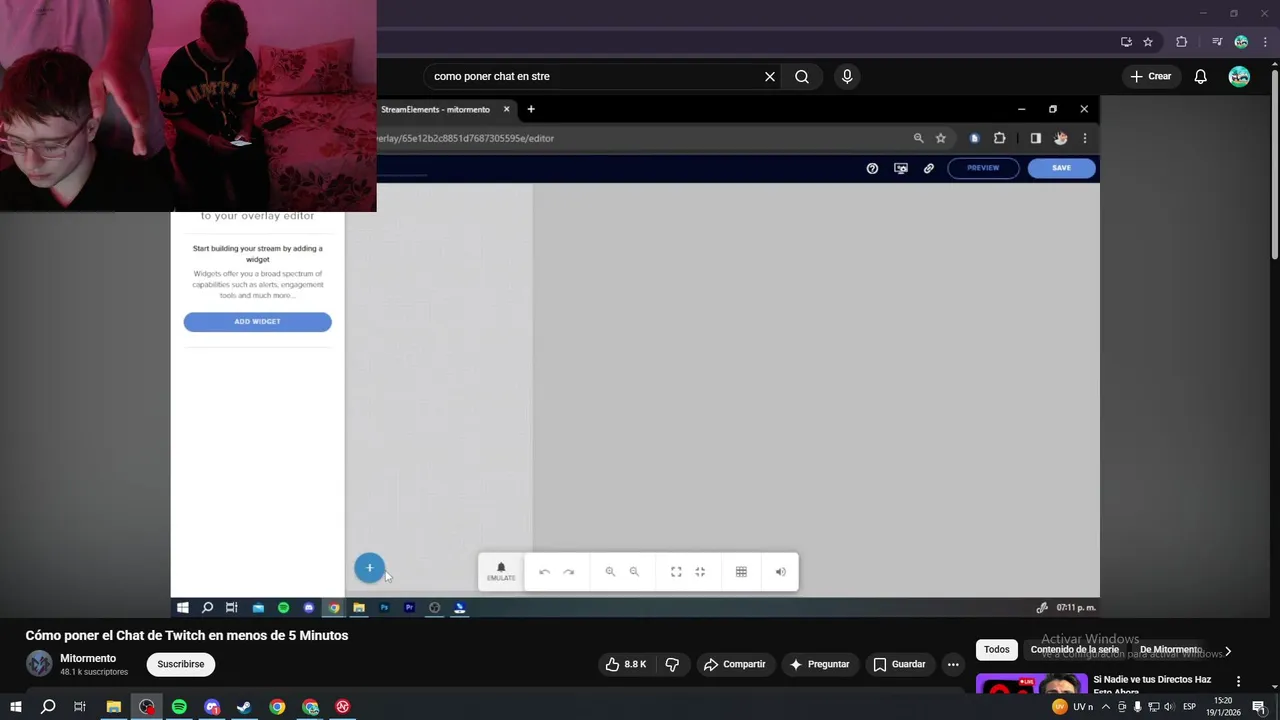Screen dimensions: 1280x720
Task: Click the Guardar save button
Action: point(899,664)
